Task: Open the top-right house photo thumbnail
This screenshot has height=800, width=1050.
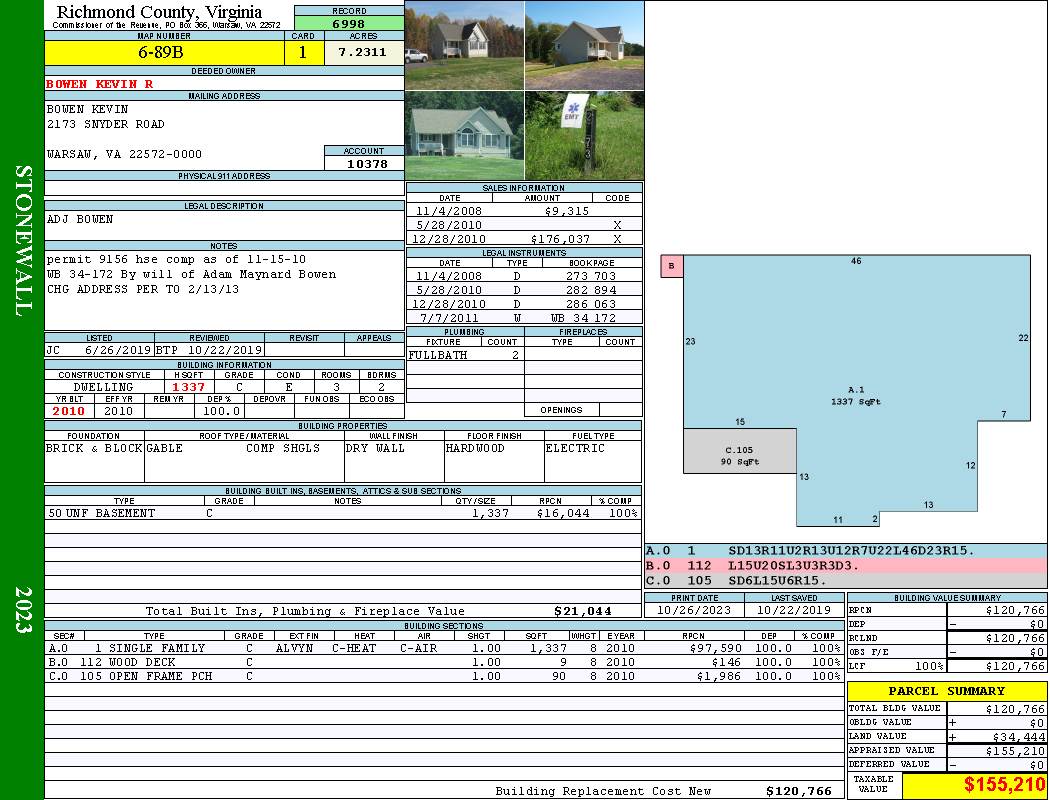Action: [x=584, y=45]
